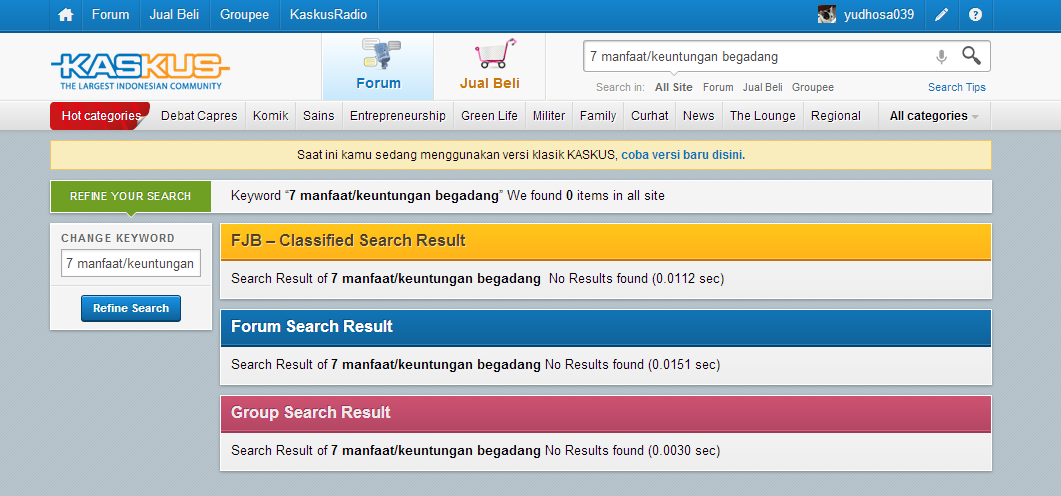Open the Sains category
Viewport: 1061px width, 496px height.
tap(319, 116)
